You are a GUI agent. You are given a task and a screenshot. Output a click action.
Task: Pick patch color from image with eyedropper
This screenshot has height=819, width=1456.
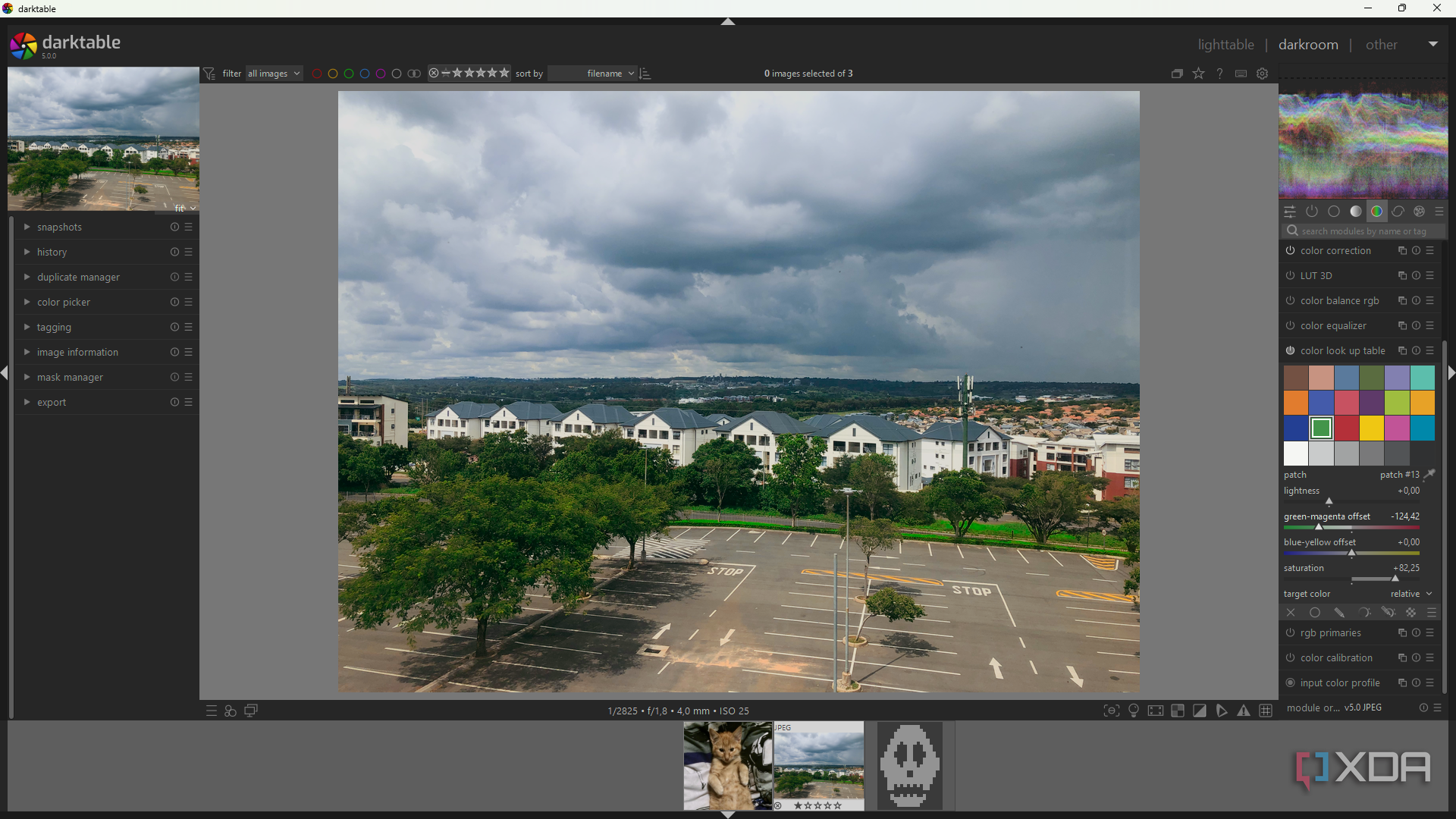pos(1429,475)
